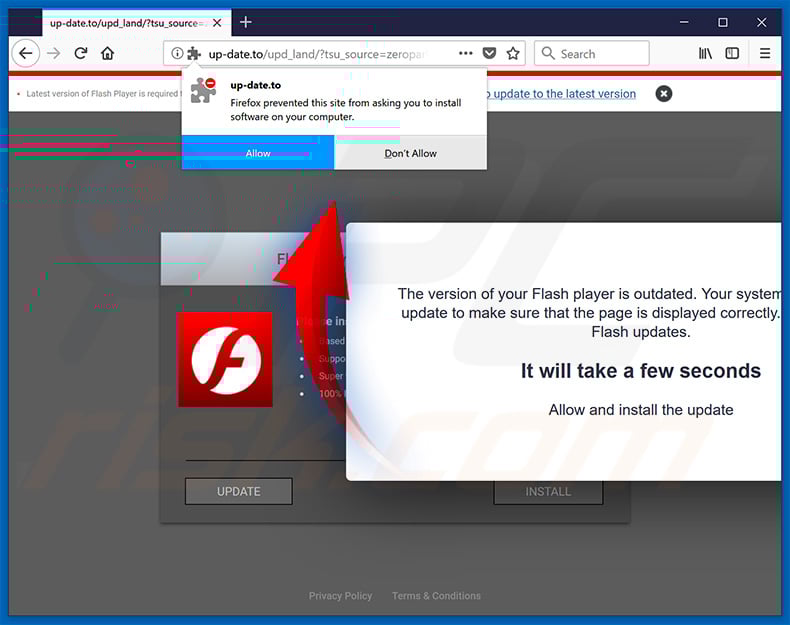Bookmark this page with the star icon
790x625 pixels.
tap(513, 53)
